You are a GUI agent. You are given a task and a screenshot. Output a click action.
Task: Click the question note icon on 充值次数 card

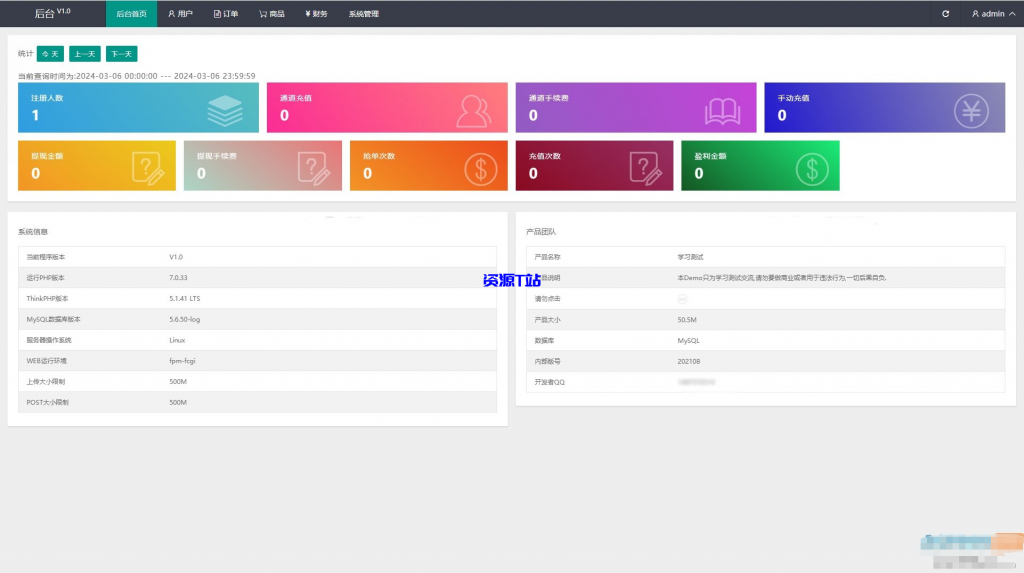(x=646, y=167)
